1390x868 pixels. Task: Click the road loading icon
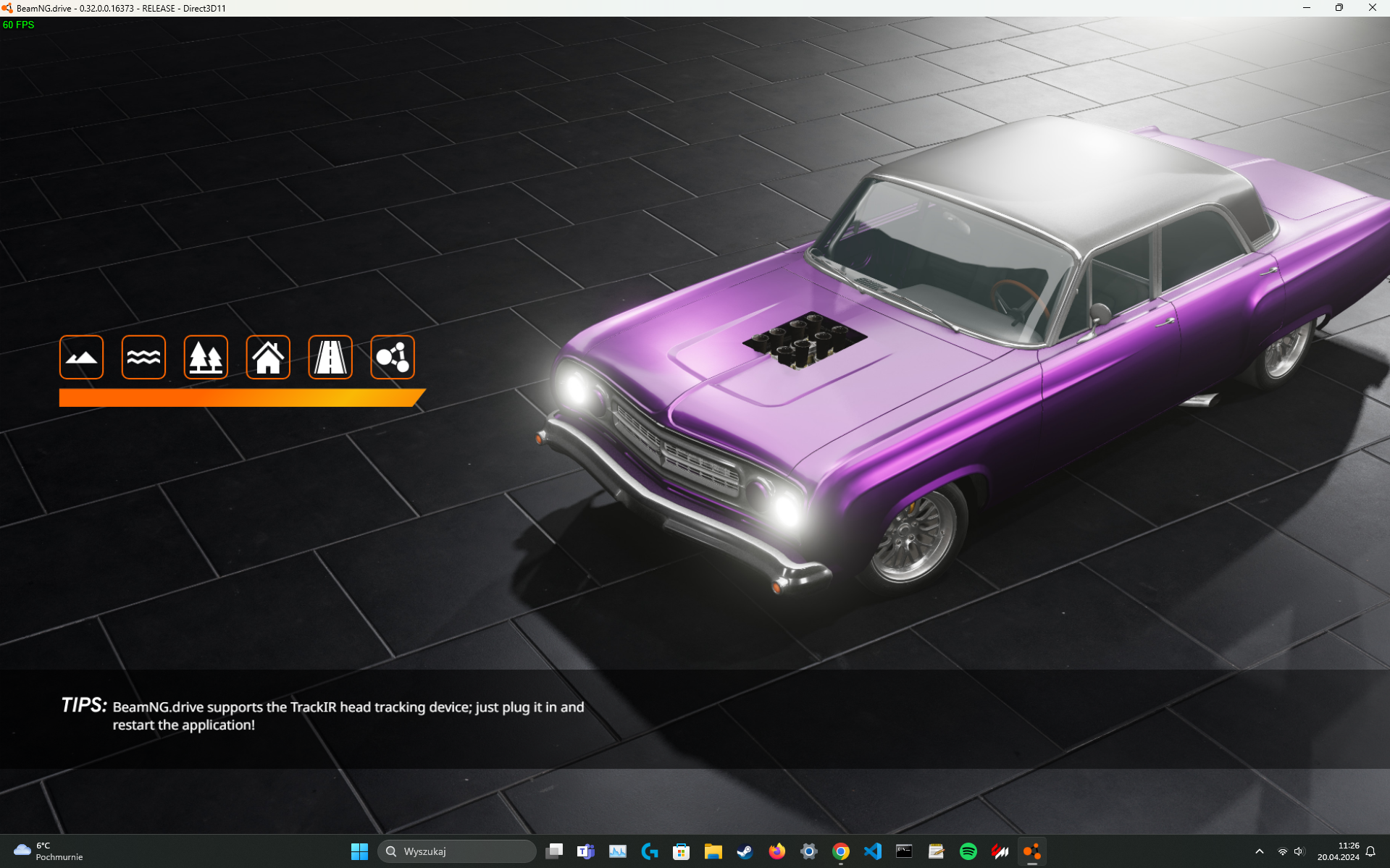[x=330, y=357]
